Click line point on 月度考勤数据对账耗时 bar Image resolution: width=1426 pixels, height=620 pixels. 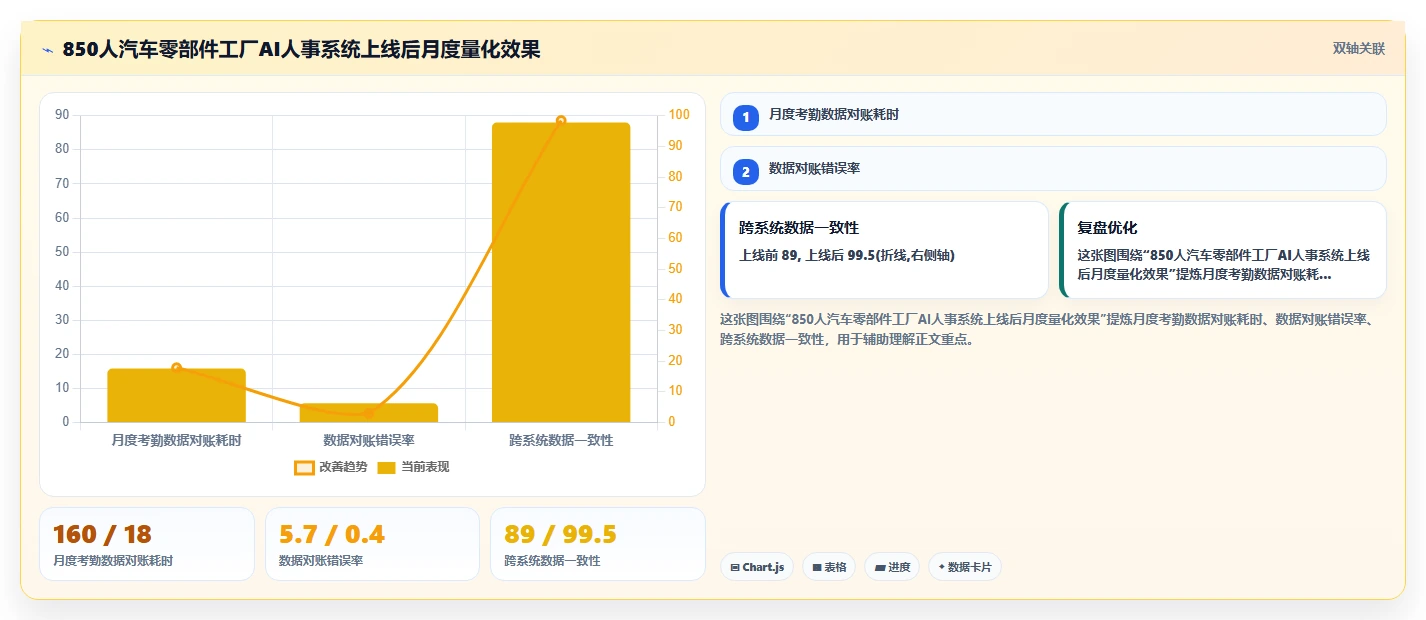176,368
